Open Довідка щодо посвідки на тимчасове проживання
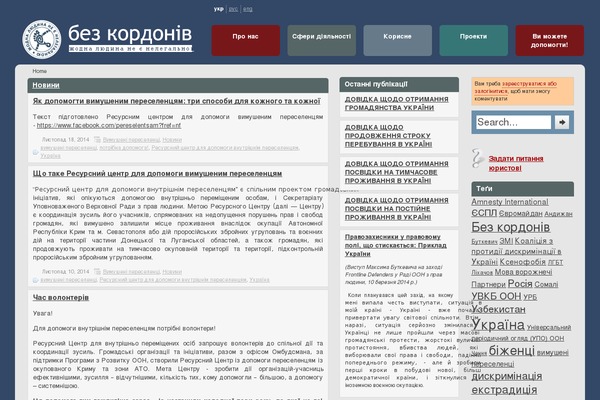The width and height of the screenshot is (600, 400). point(396,172)
